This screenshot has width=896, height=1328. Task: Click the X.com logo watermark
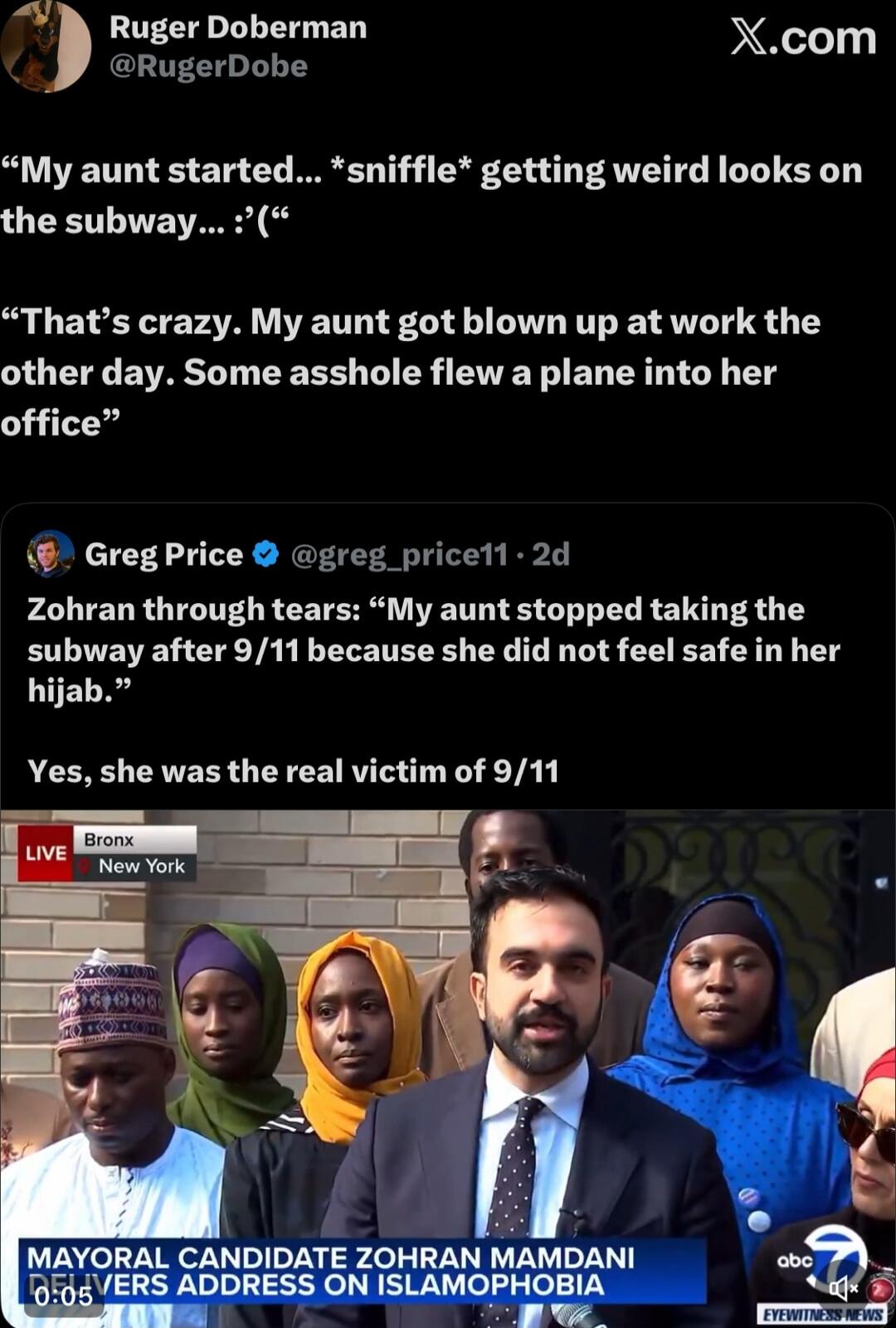[802, 38]
